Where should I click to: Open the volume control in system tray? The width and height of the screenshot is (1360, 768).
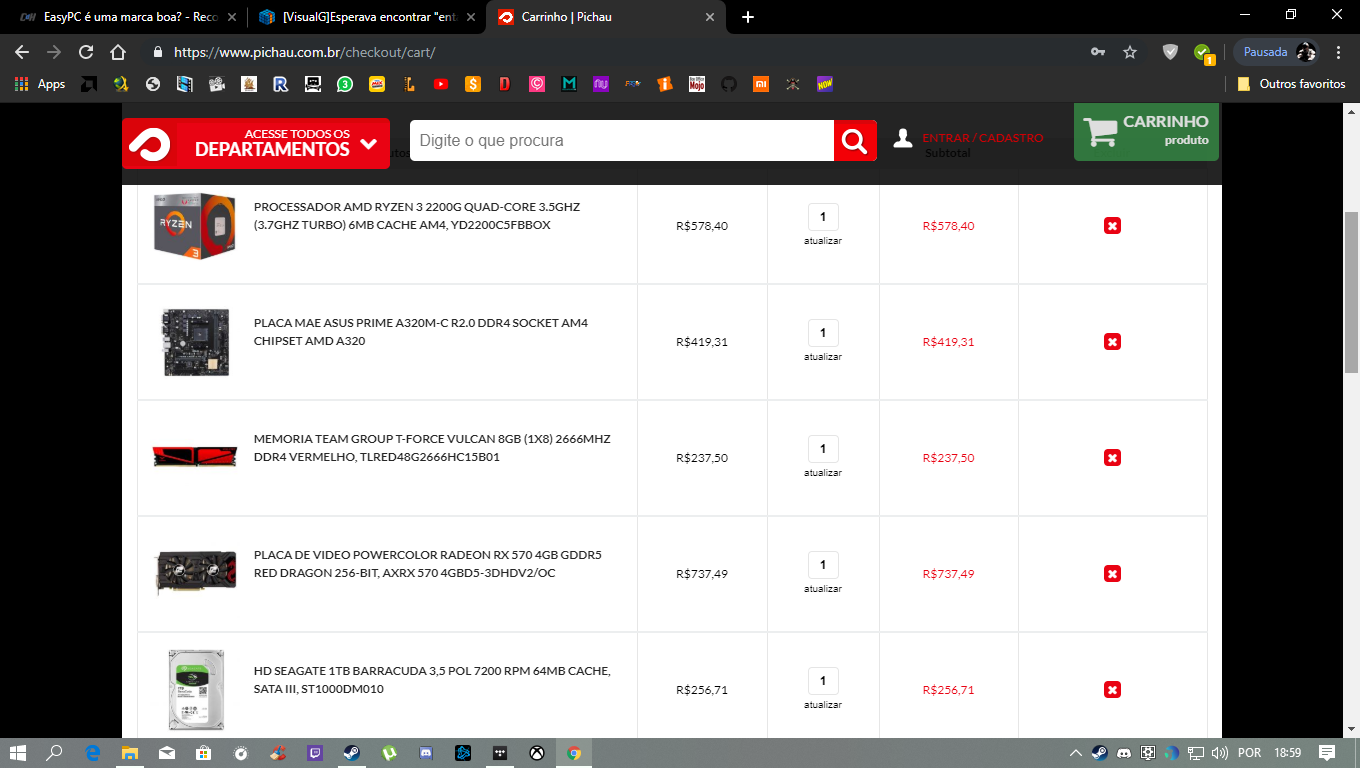(x=1219, y=752)
